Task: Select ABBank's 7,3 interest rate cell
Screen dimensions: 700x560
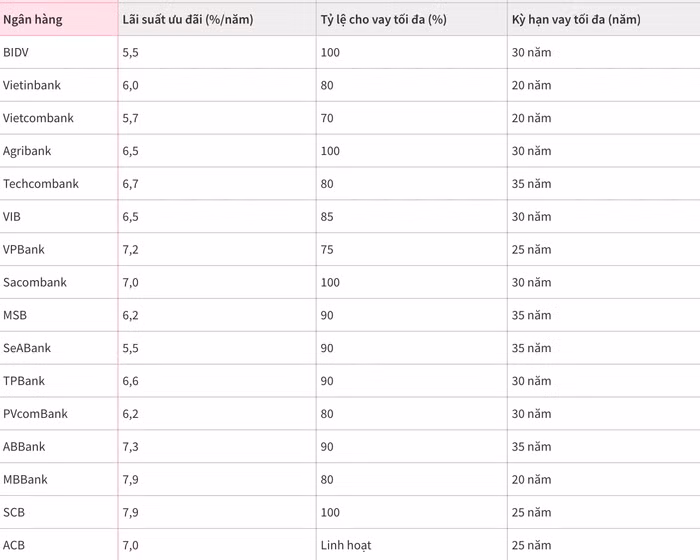Action: pyautogui.click(x=130, y=447)
